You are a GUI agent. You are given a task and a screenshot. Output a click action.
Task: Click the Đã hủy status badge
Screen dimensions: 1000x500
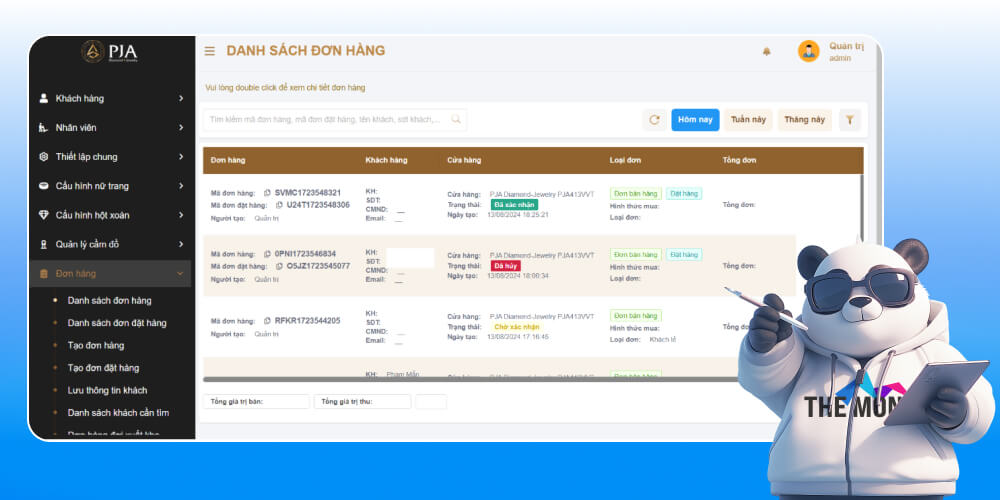(x=506, y=266)
